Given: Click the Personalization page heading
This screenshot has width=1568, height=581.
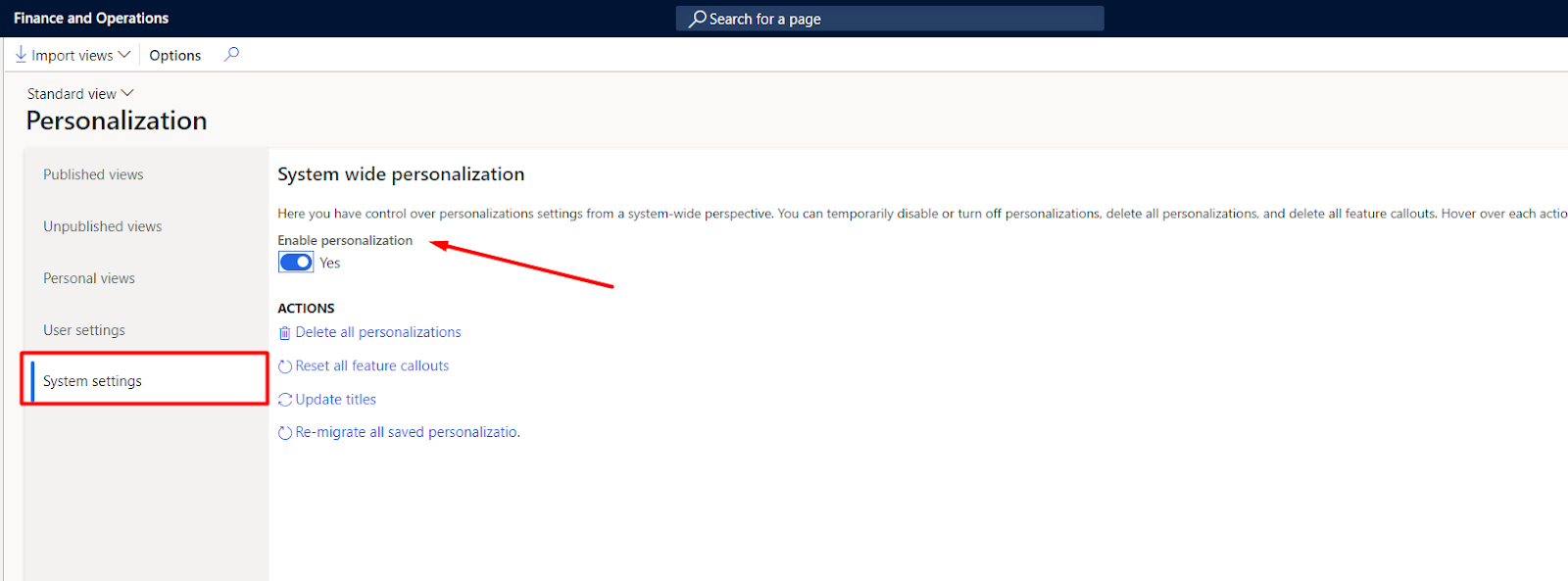Looking at the screenshot, I should tap(117, 121).
